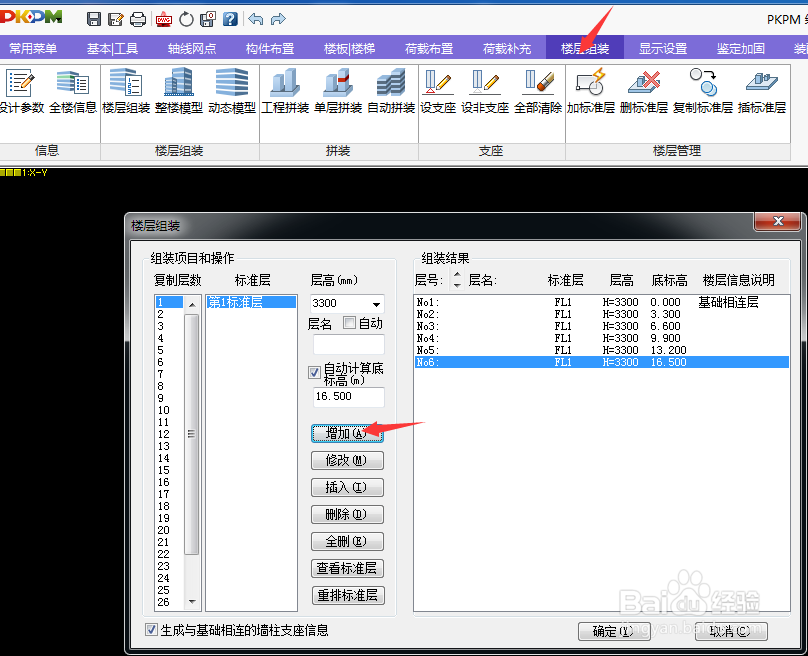Click the 插入(I) insert button
This screenshot has height=656, width=808.
(x=347, y=487)
